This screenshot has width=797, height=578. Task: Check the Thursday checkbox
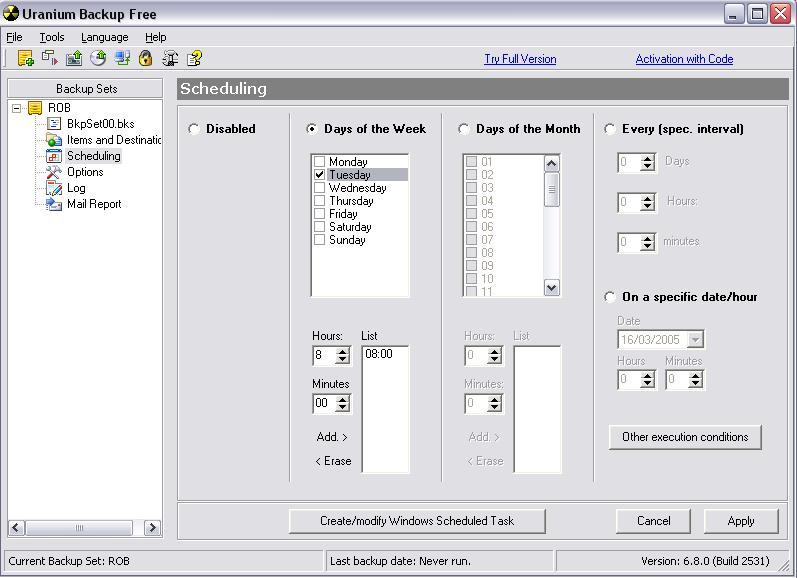[319, 201]
